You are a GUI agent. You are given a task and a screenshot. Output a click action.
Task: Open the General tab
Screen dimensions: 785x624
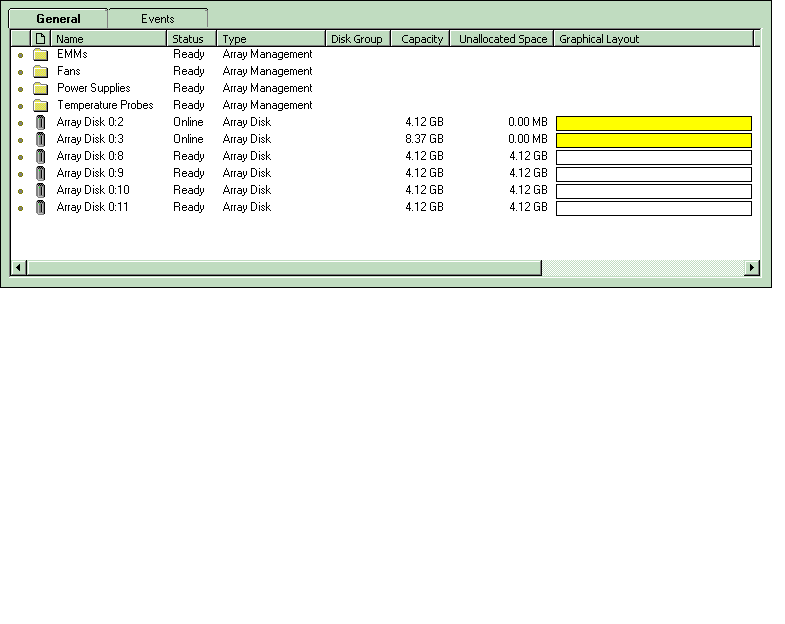[58, 19]
